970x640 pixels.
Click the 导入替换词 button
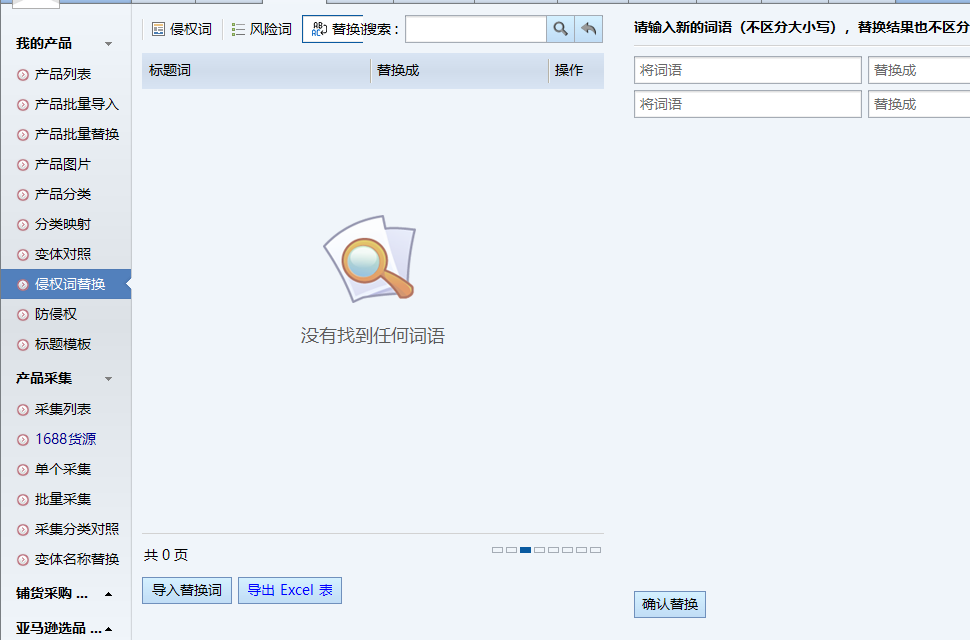pyautogui.click(x=187, y=591)
